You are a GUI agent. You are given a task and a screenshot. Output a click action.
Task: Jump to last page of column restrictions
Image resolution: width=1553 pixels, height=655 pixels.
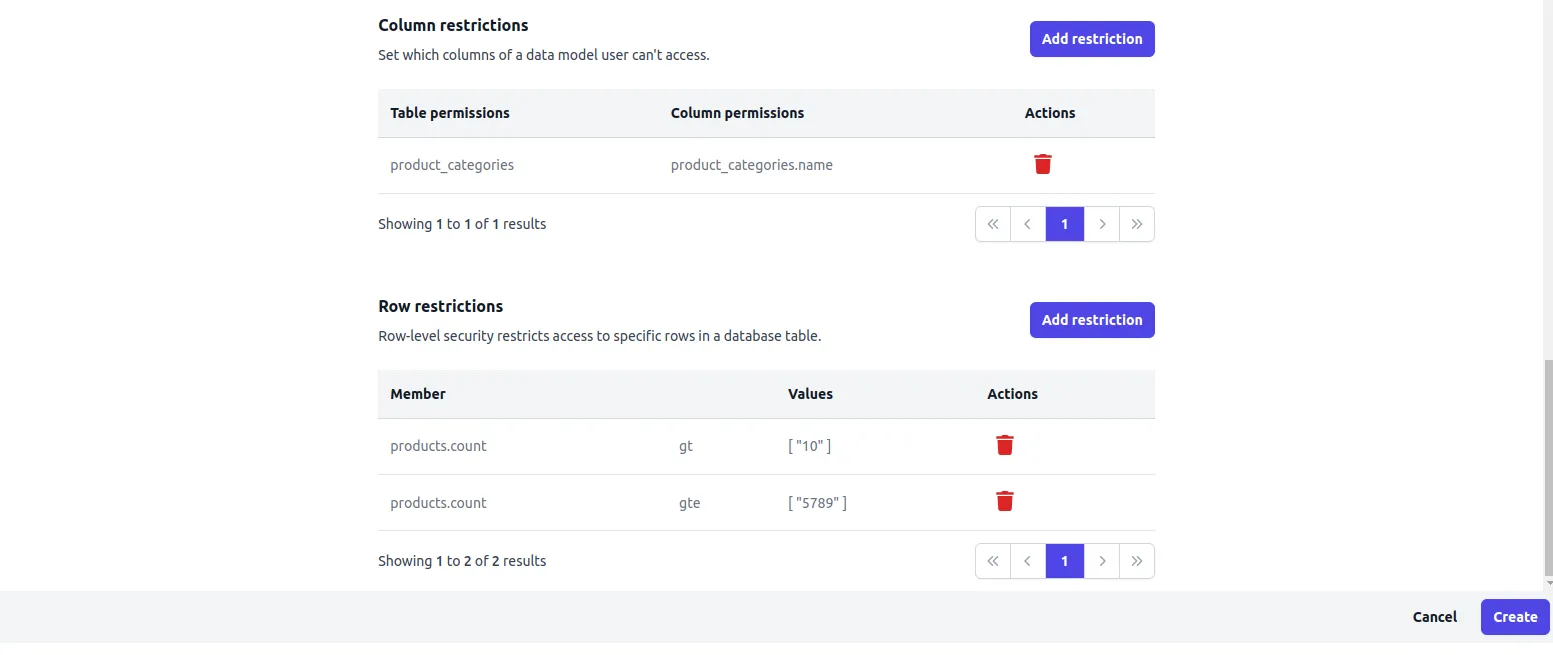(1137, 224)
